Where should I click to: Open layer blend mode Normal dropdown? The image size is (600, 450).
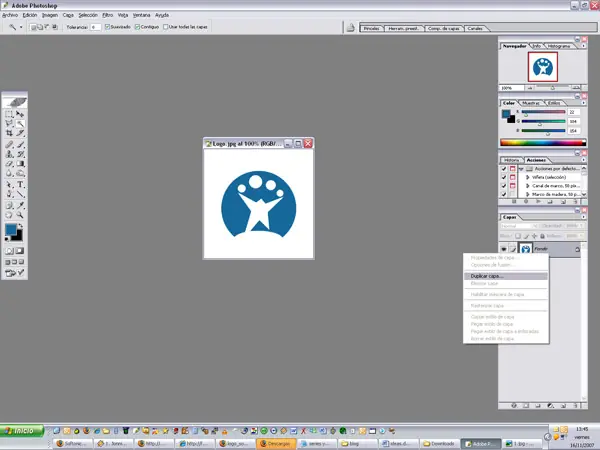point(519,226)
